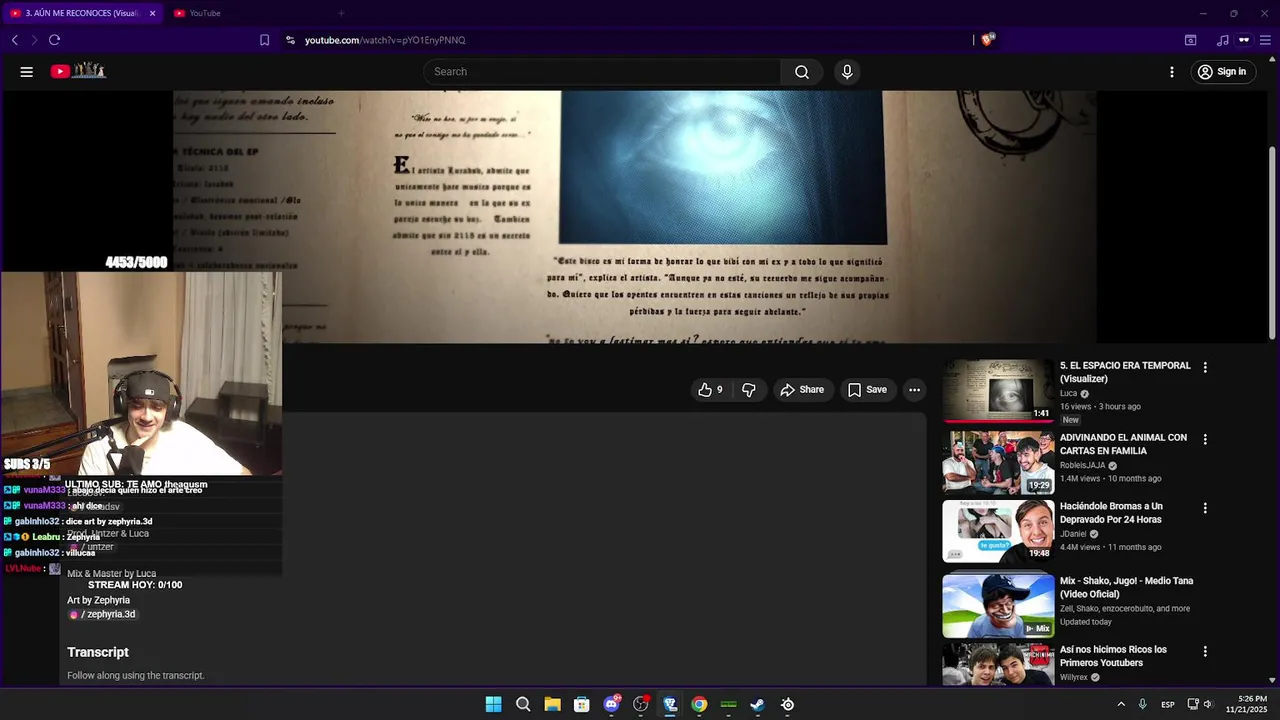Screen dimensions: 1280x720
Task: Sign in to YouTube
Action: pyautogui.click(x=1222, y=72)
